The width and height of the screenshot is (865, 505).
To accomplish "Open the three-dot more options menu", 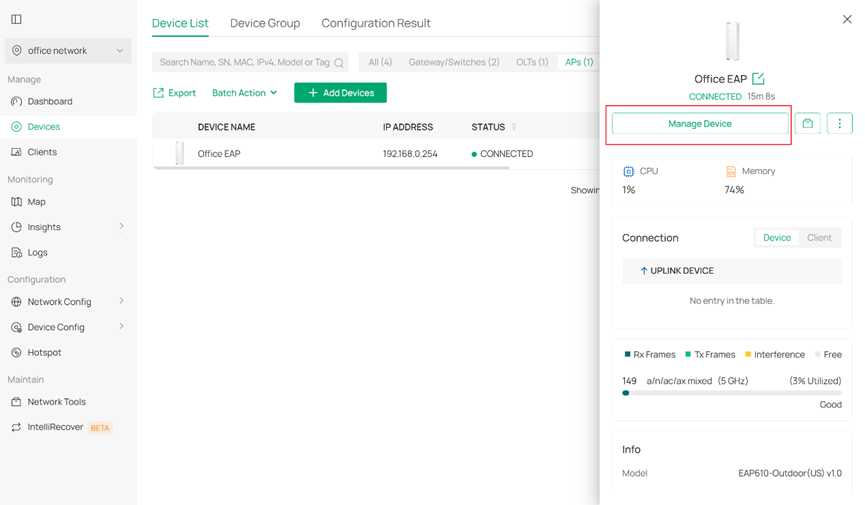I will 840,124.
